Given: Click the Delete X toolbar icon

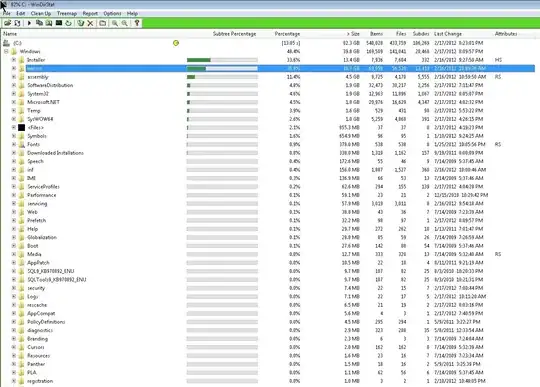Looking at the screenshot, I should (90, 23).
